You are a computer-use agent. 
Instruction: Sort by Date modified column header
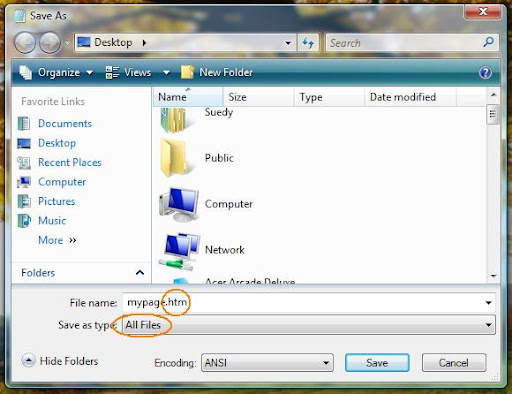point(410,97)
